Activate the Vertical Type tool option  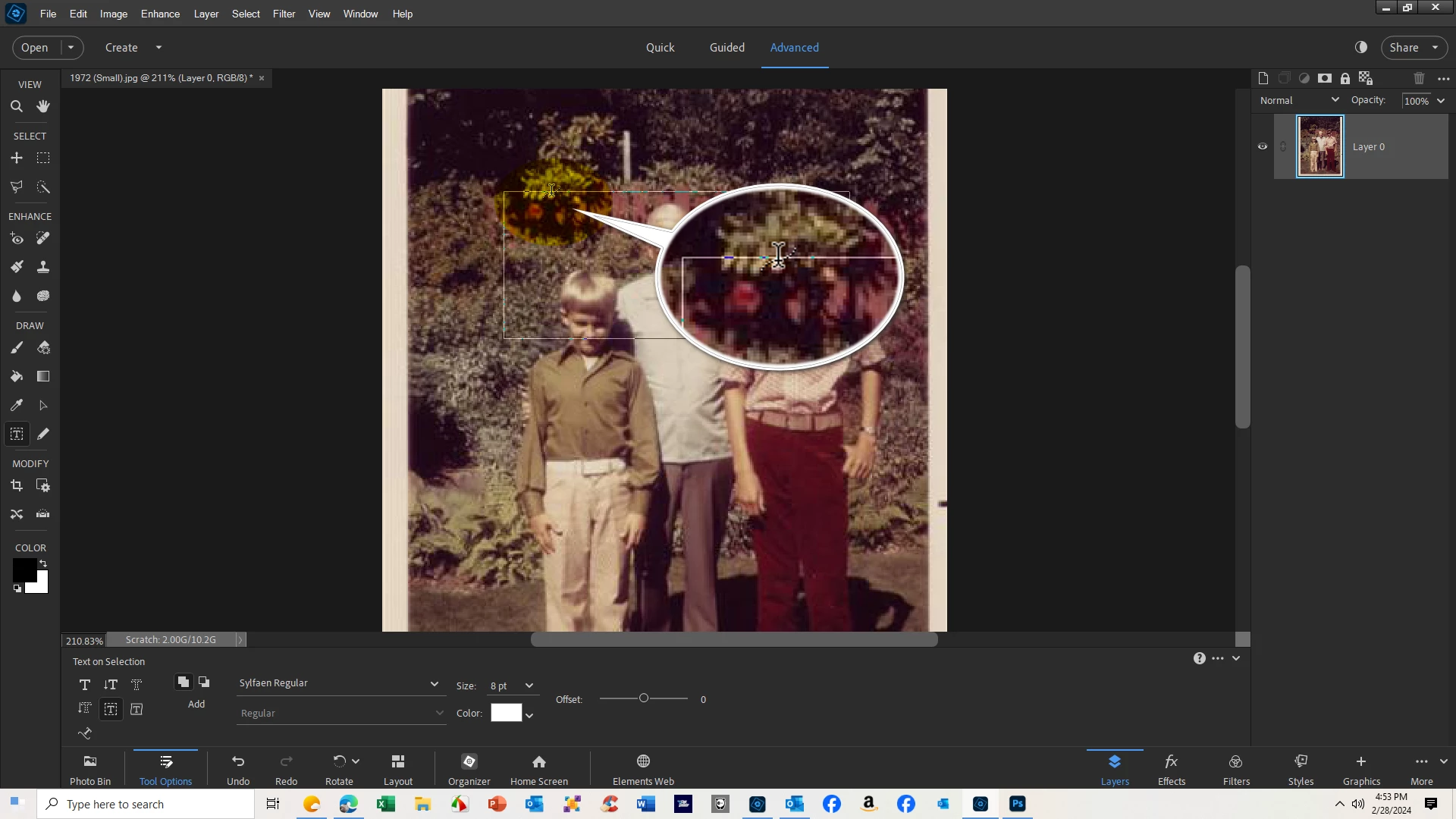111,685
